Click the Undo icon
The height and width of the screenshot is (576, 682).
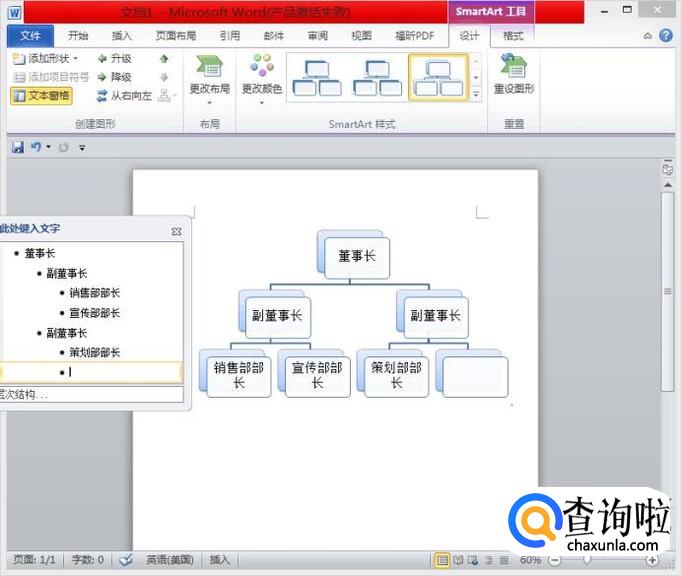36,147
